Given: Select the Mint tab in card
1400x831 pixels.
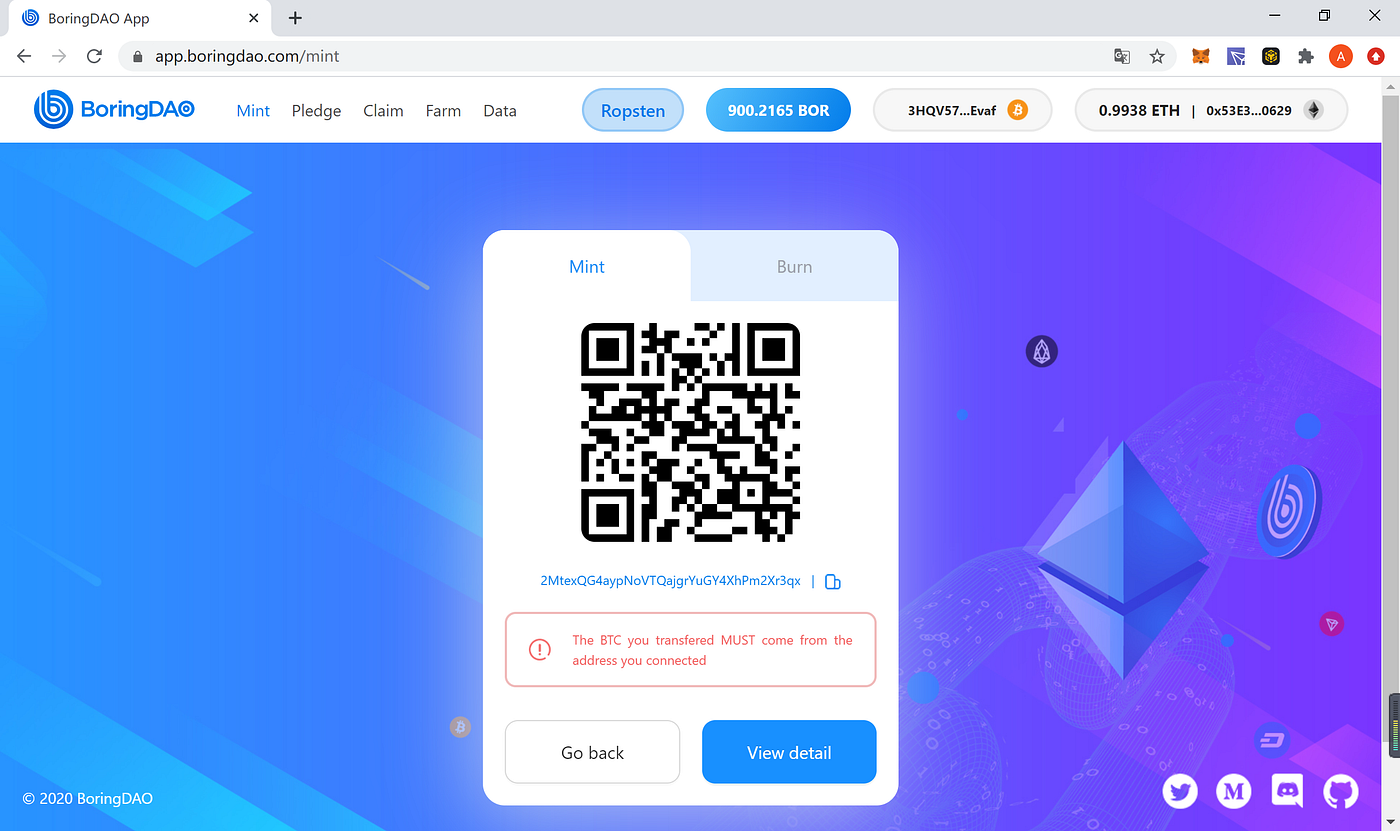Looking at the screenshot, I should 587,266.
